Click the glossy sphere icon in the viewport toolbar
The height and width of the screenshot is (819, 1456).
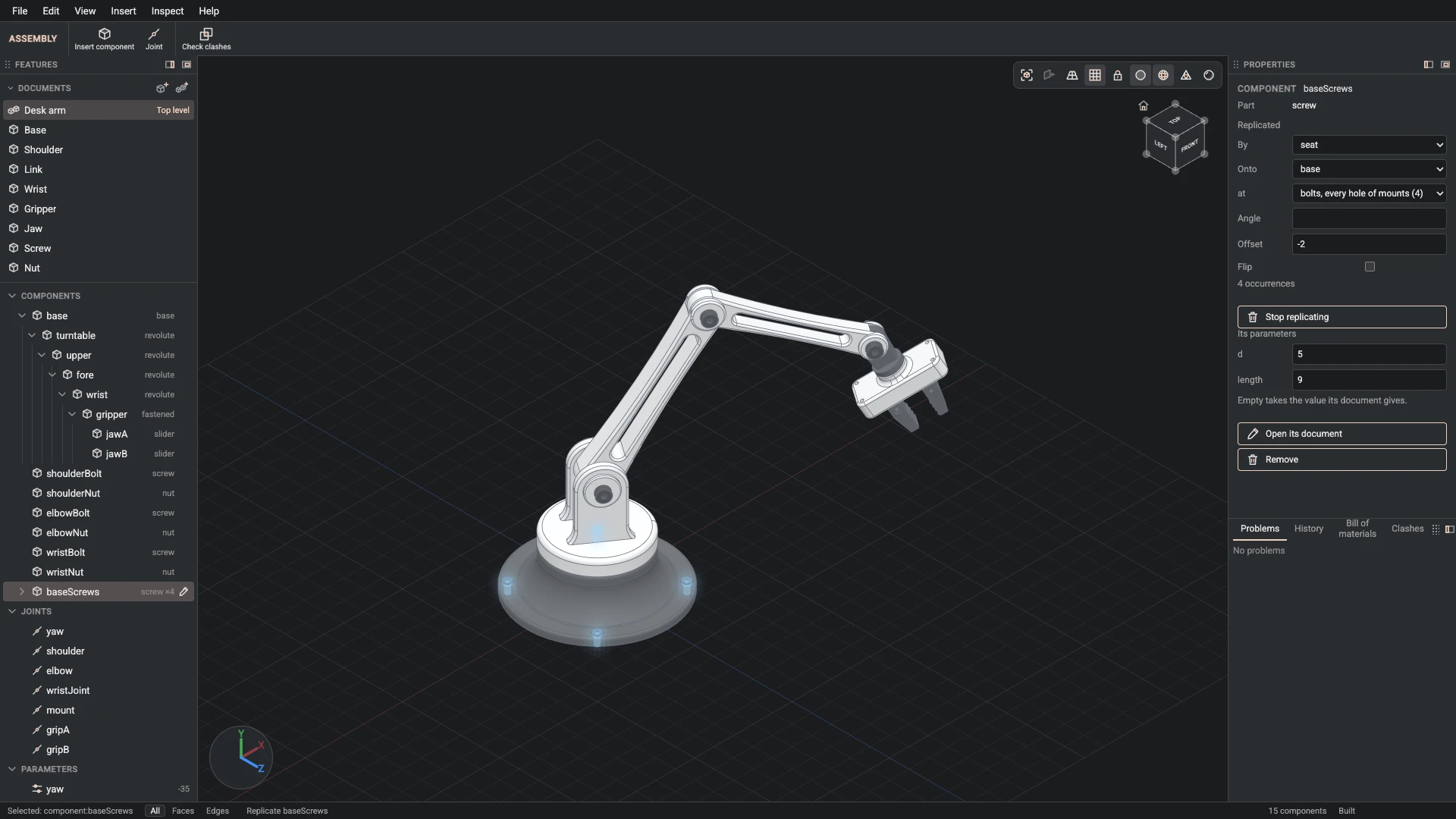click(1209, 75)
